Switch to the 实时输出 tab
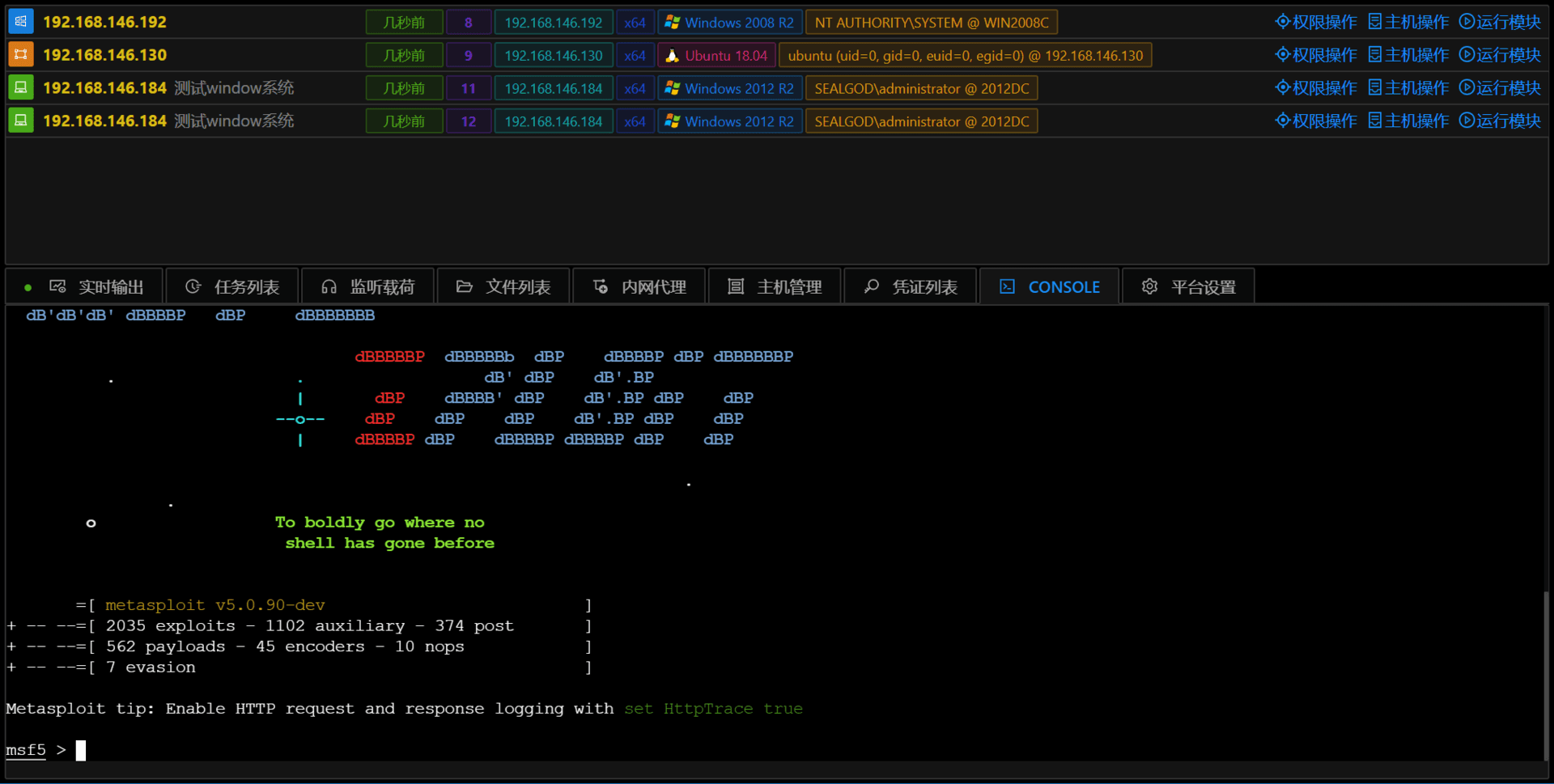 coord(85,287)
